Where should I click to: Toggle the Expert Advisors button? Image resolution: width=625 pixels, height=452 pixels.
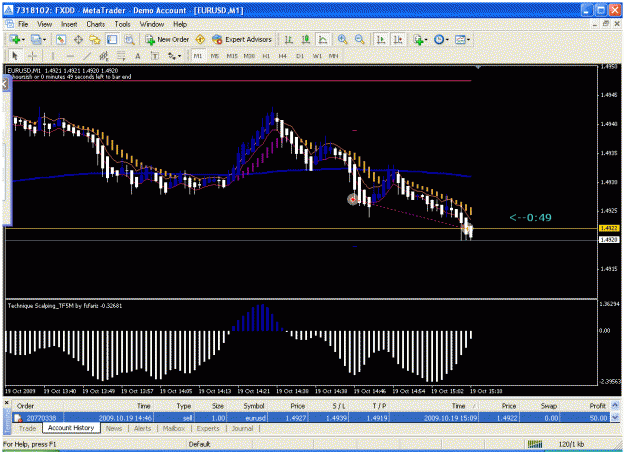(242, 39)
